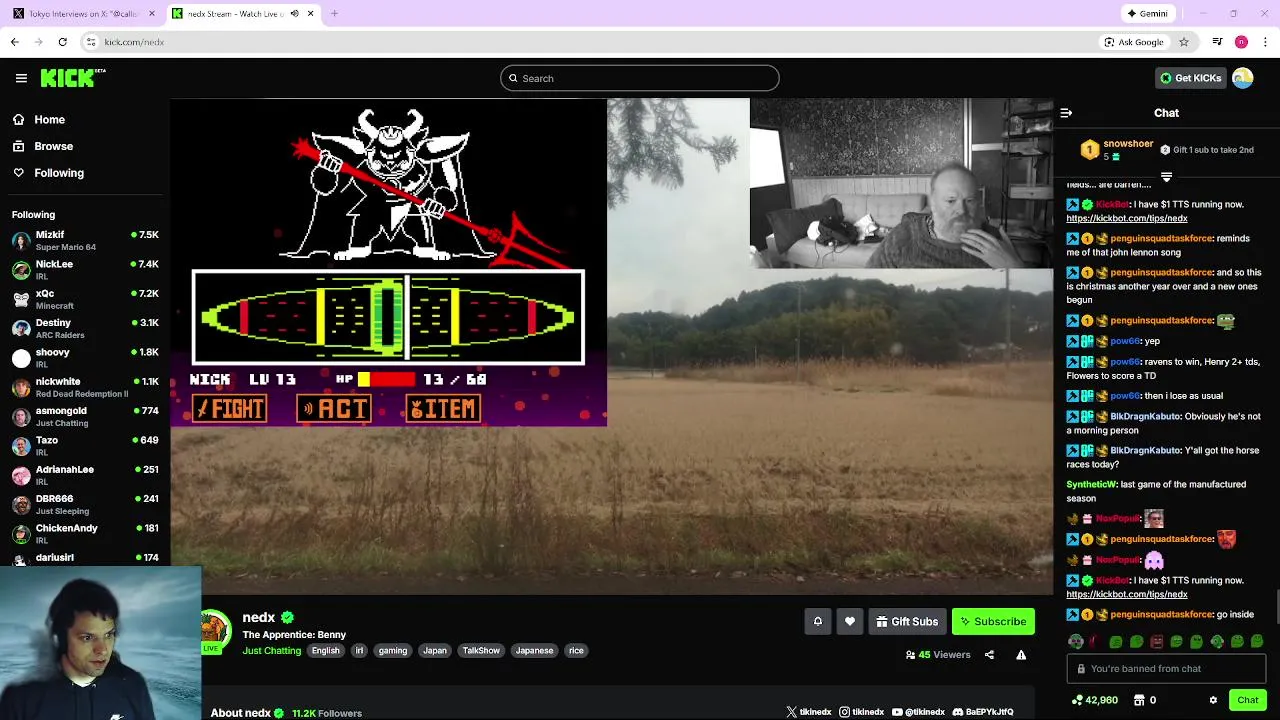Screen dimensions: 1280x720
Task: Go to Home in the sidebar
Action: [x=49, y=120]
